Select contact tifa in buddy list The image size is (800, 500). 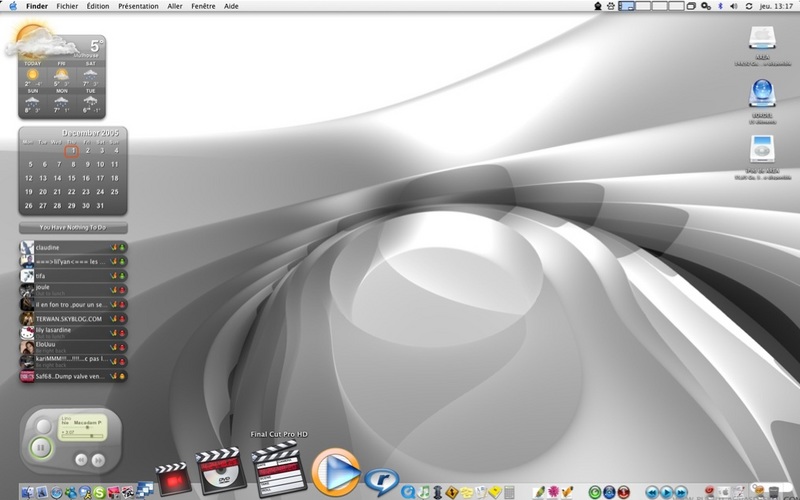point(73,276)
